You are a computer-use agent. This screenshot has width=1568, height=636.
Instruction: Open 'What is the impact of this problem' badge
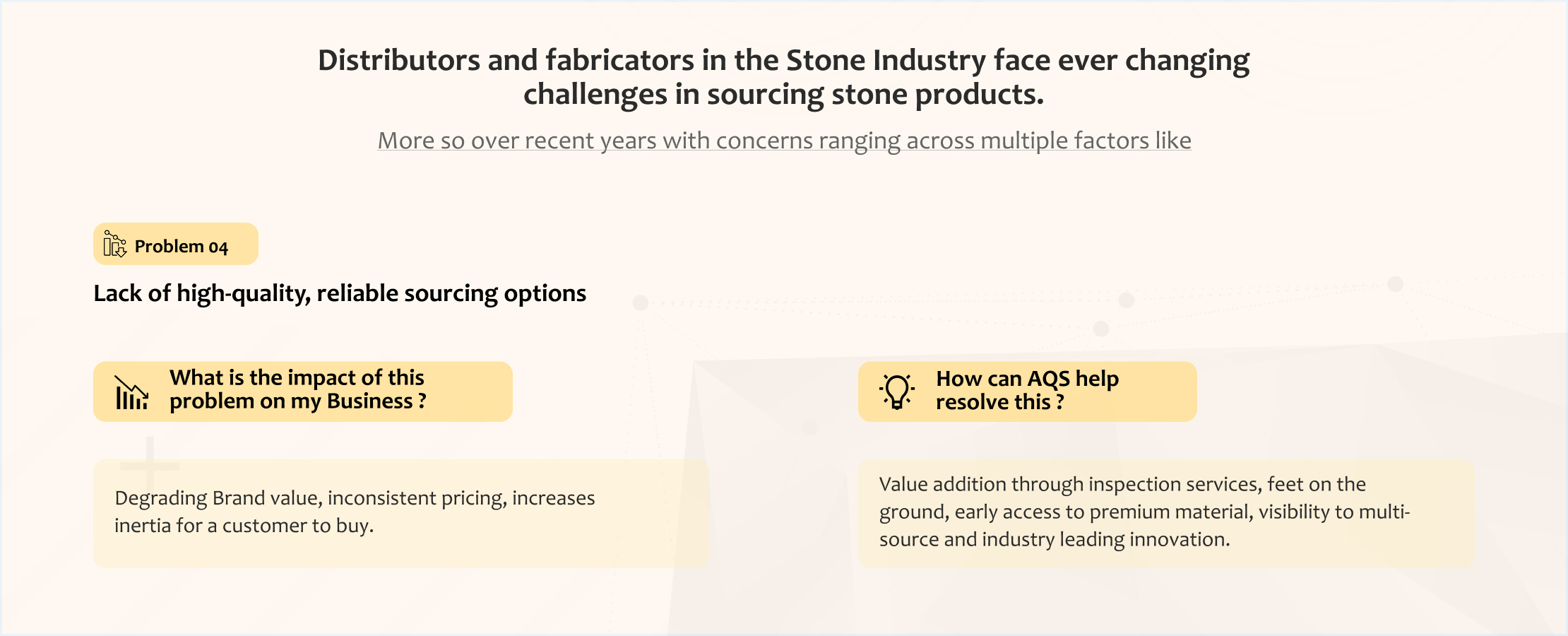click(302, 391)
